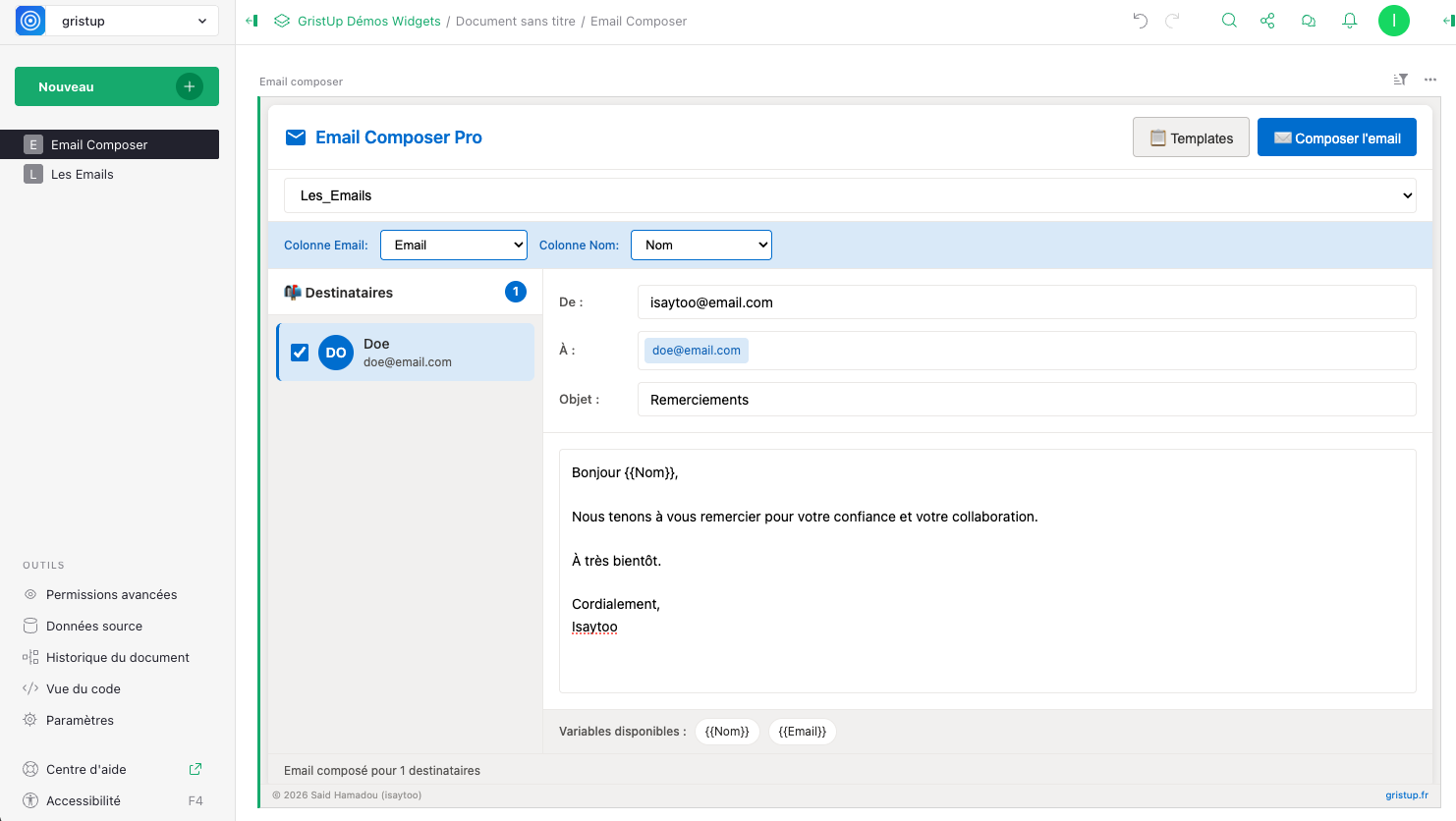This screenshot has width=1456, height=821.
Task: Open the Les Emails page
Action: pyautogui.click(x=83, y=175)
